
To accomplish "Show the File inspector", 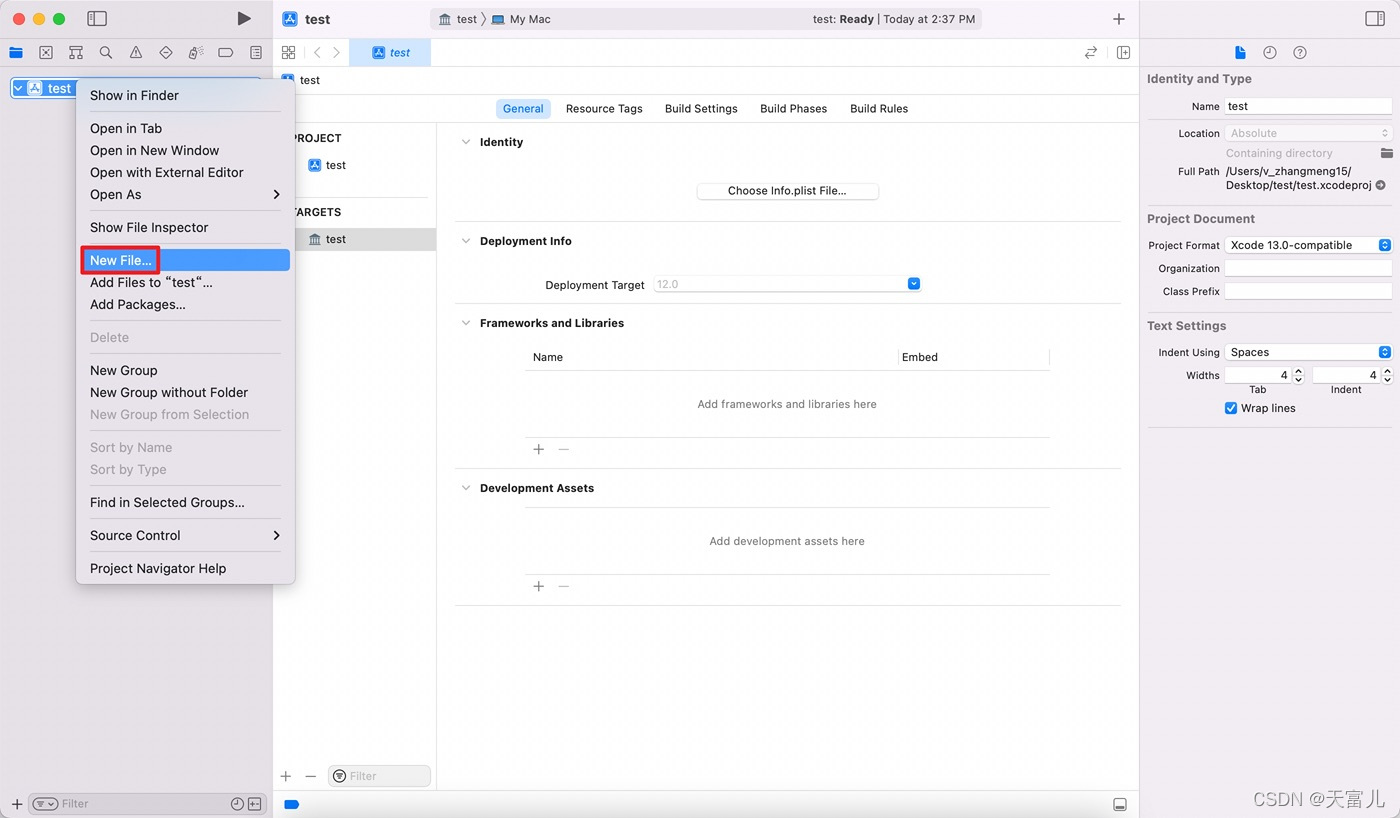I will [x=1240, y=52].
